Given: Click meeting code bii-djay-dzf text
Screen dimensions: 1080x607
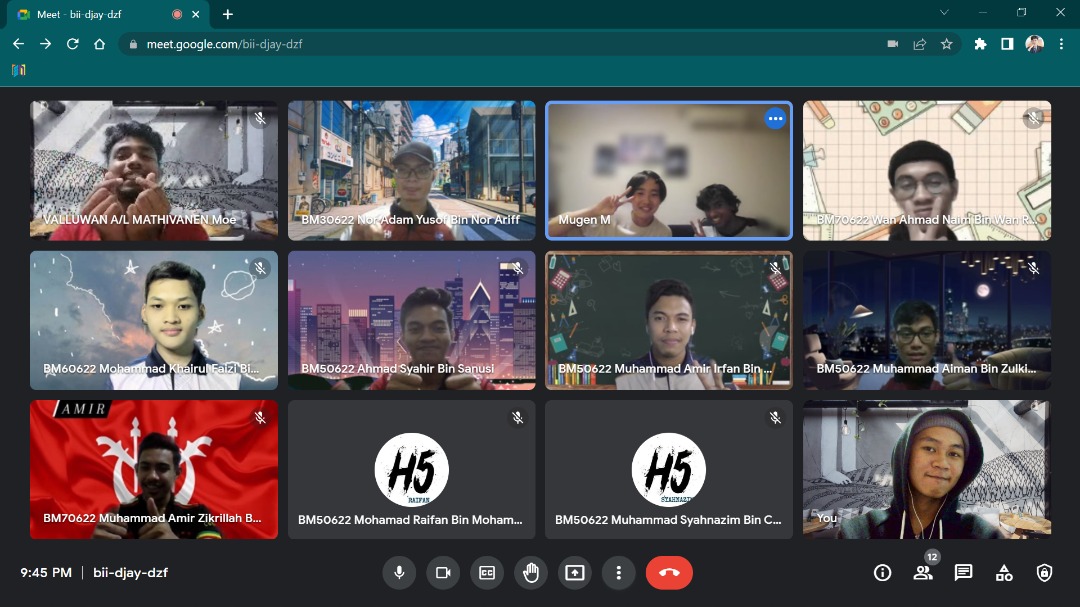Looking at the screenshot, I should point(130,573).
